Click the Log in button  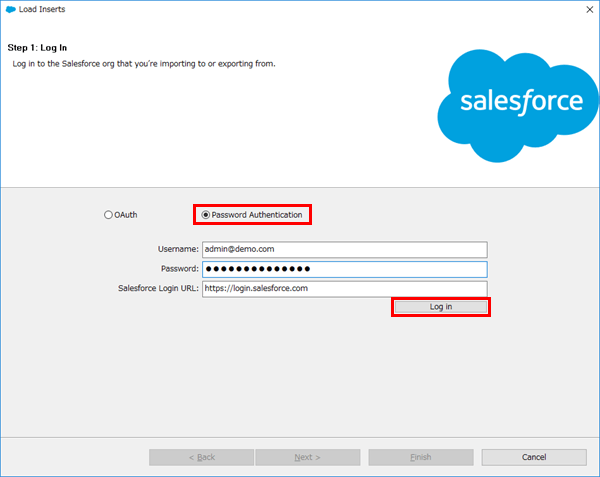(x=441, y=307)
